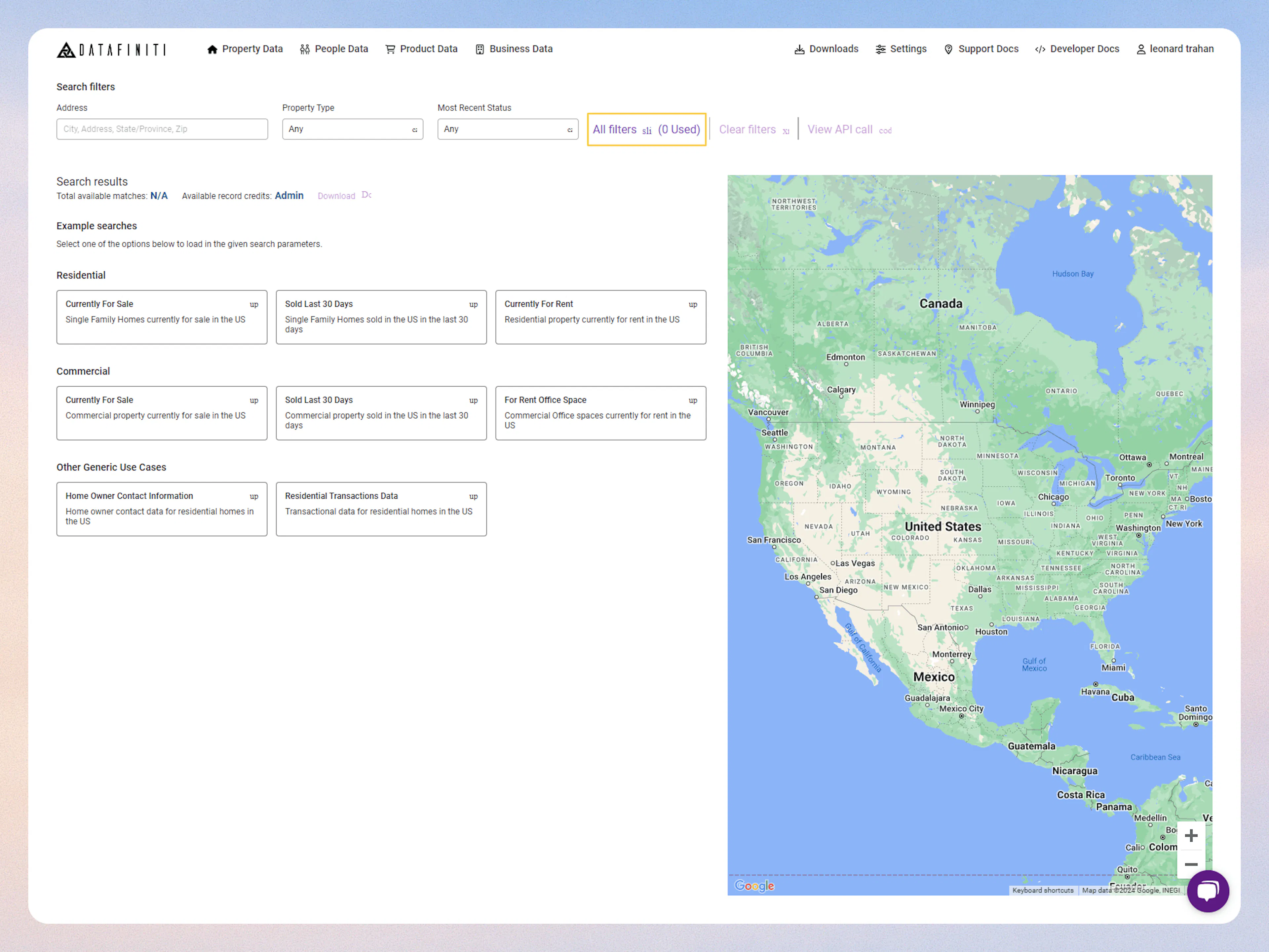Click the Developer Docs code icon

coord(1040,49)
